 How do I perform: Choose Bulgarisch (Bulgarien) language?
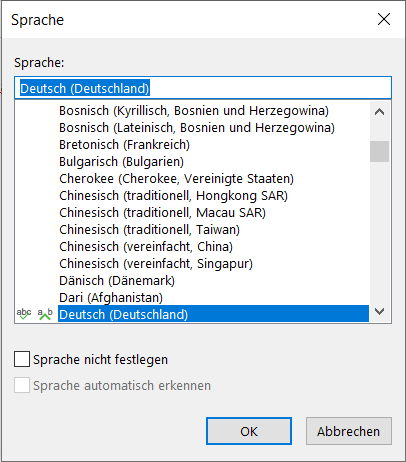pyautogui.click(x=121, y=162)
